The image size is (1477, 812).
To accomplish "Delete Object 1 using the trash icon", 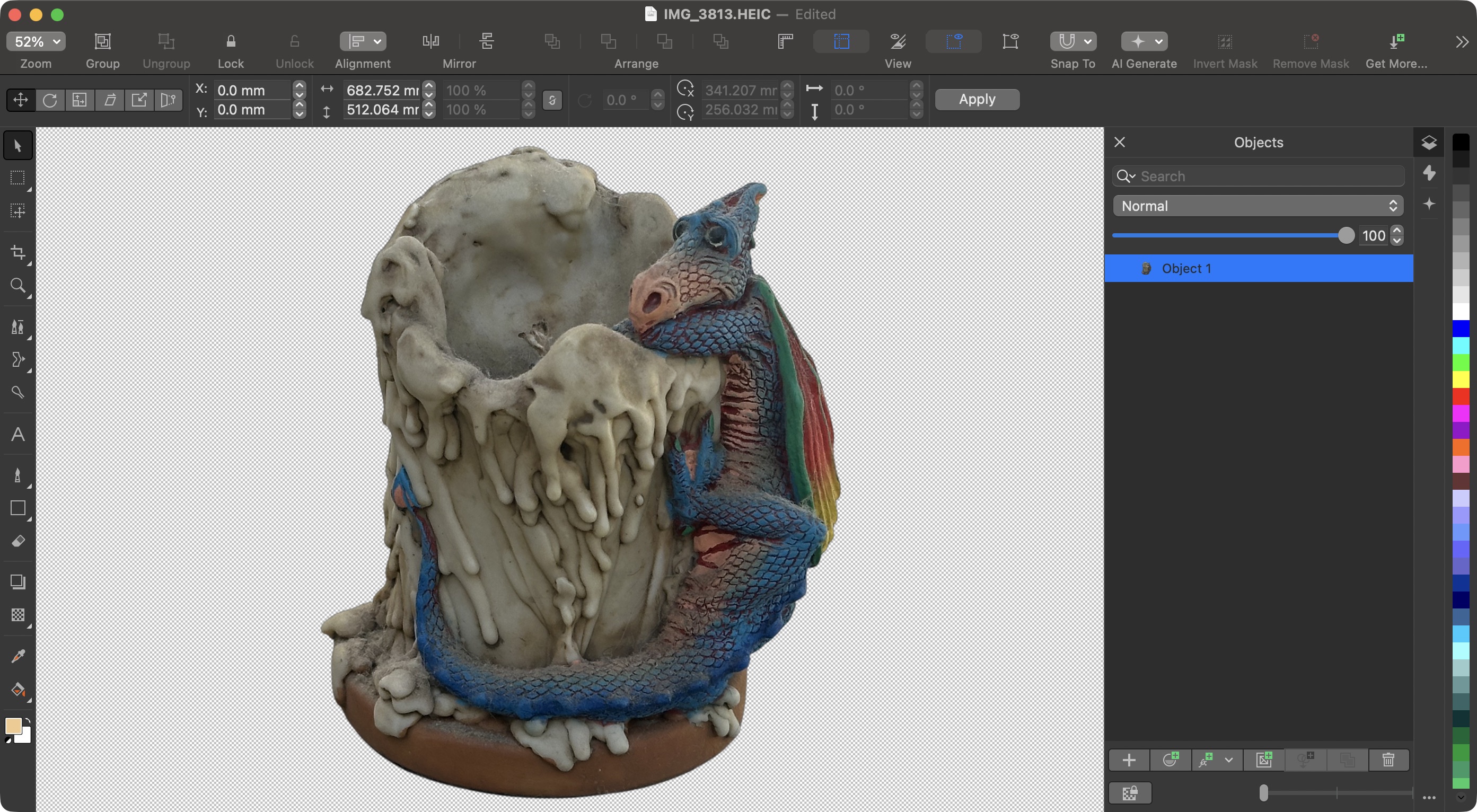I will tap(1388, 760).
